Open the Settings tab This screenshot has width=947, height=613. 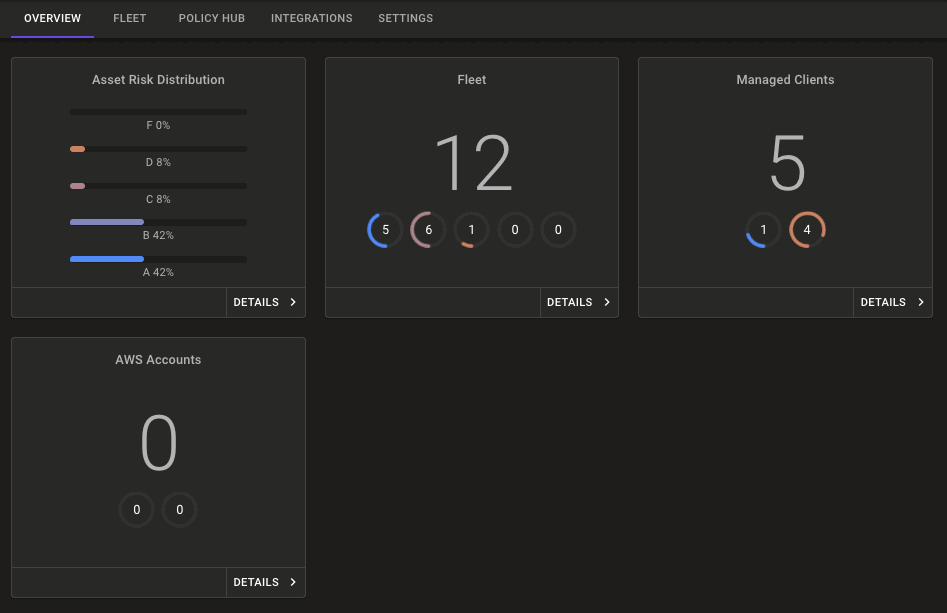click(405, 18)
